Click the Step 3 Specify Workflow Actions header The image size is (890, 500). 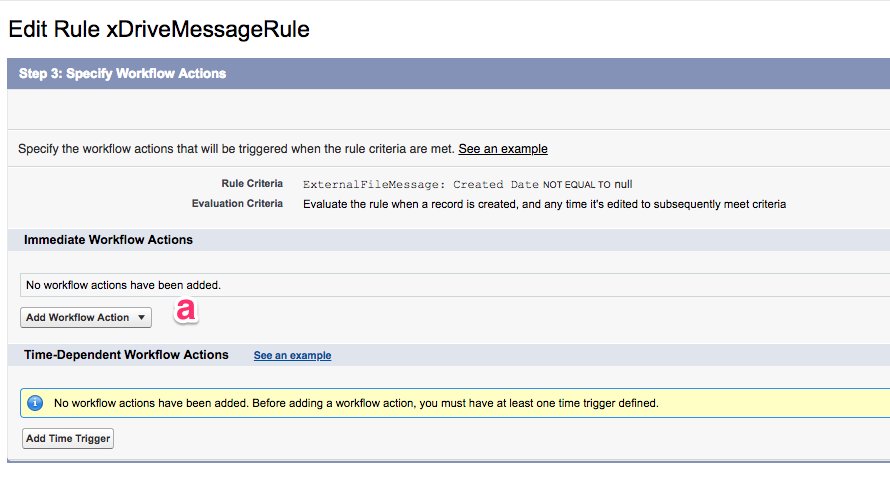coord(122,74)
